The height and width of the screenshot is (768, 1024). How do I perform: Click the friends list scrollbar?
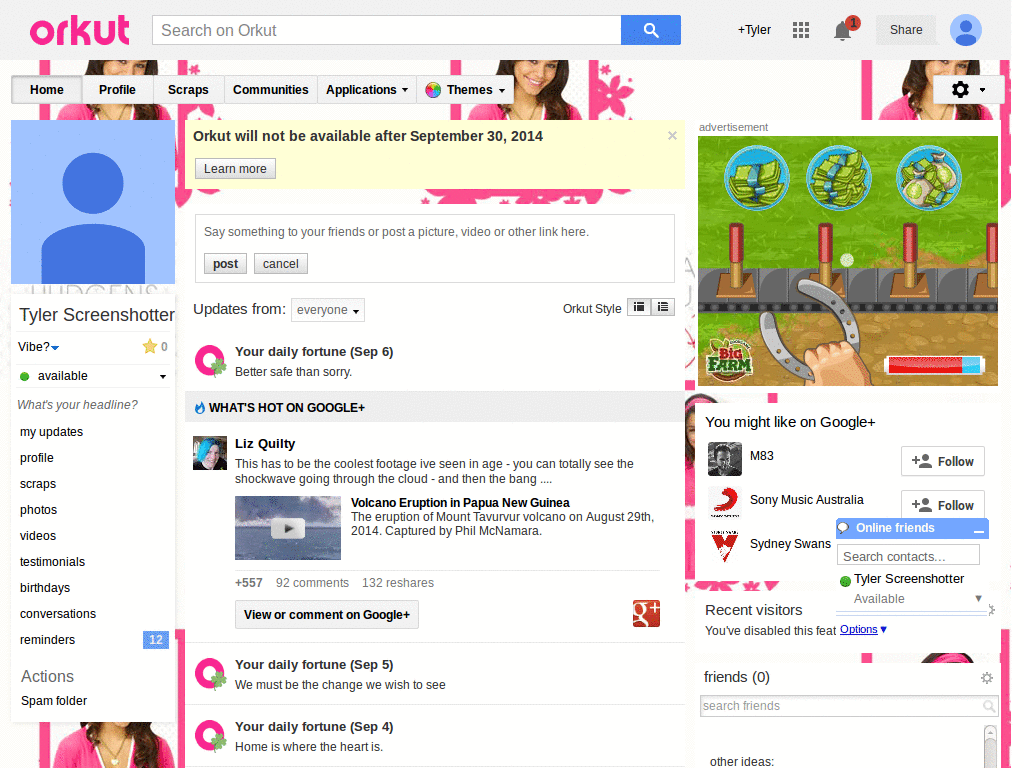990,745
